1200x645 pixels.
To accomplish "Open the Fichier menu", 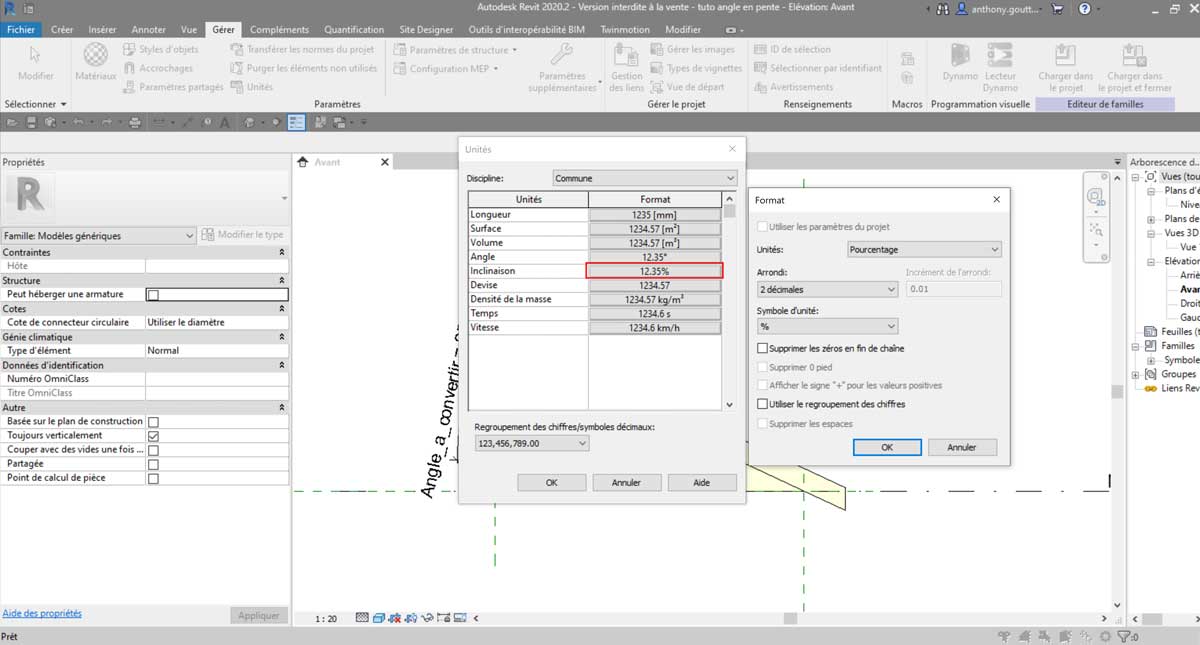I will point(20,30).
